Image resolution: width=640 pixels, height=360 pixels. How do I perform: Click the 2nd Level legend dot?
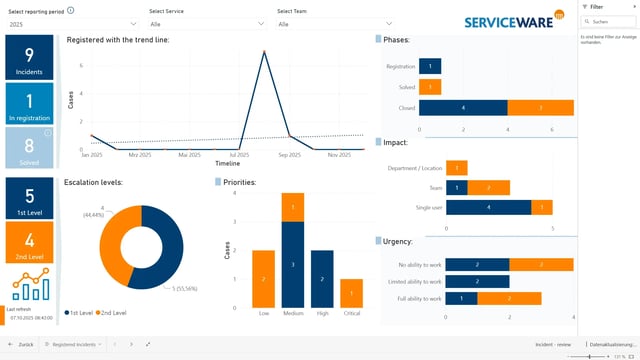[x=98, y=313]
